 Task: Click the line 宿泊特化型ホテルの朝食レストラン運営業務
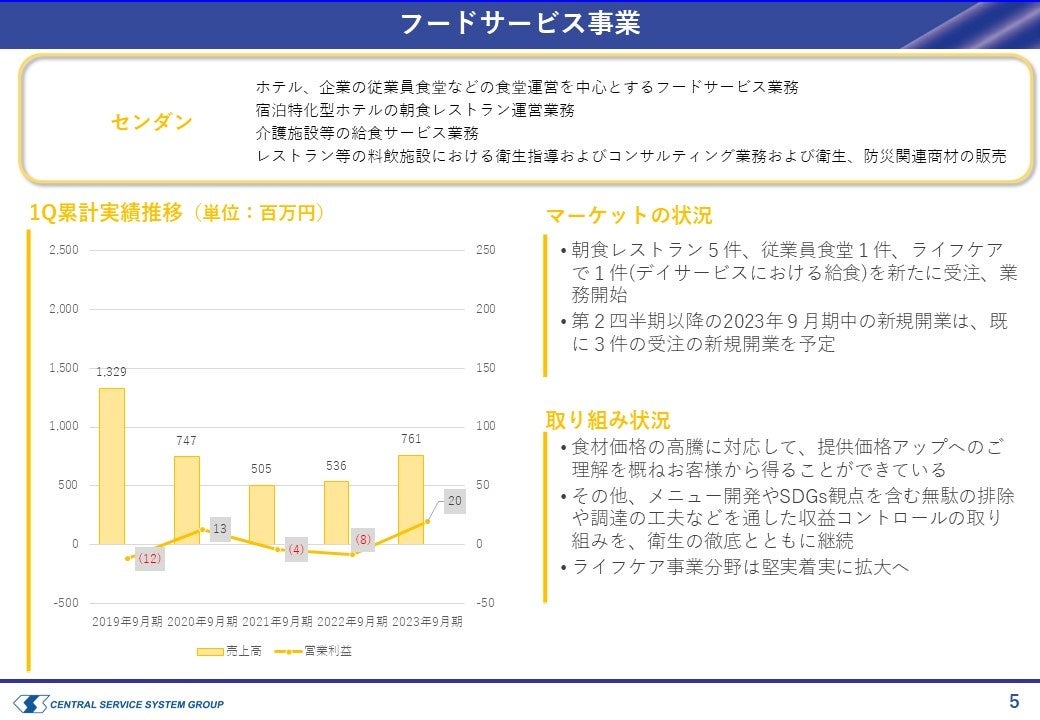[415, 110]
